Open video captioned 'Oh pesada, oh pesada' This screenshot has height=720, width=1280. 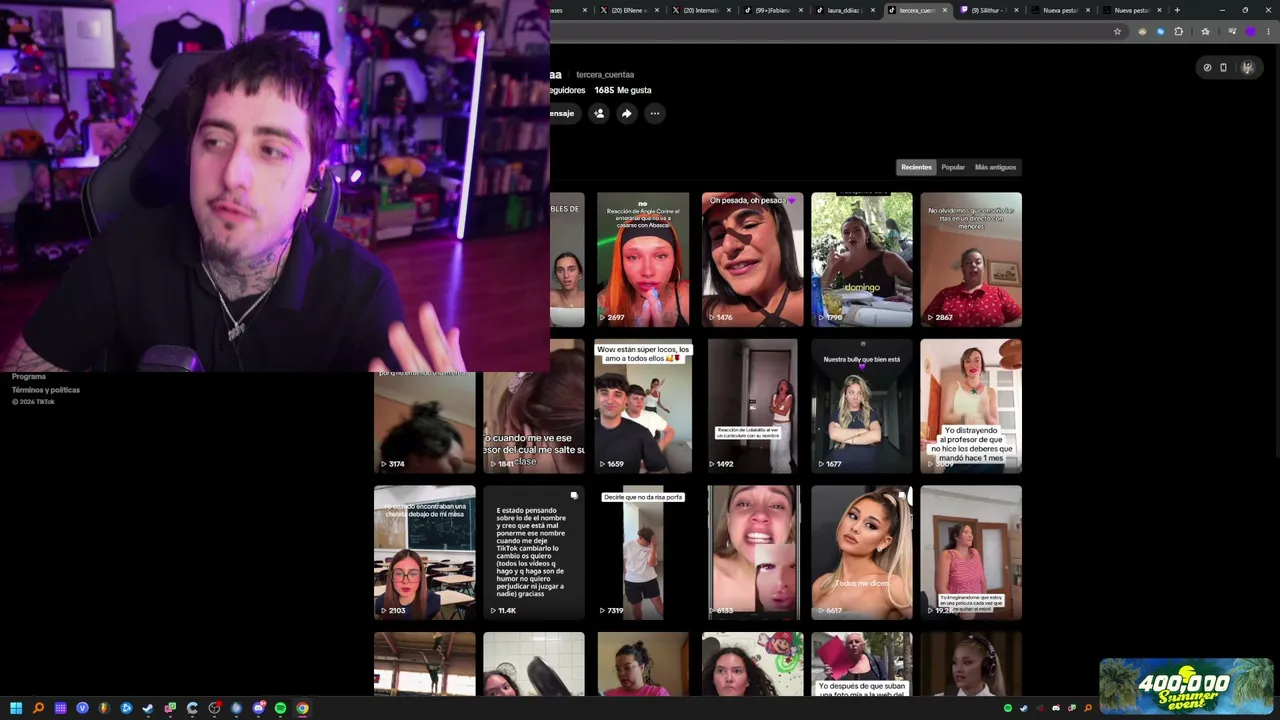752,259
